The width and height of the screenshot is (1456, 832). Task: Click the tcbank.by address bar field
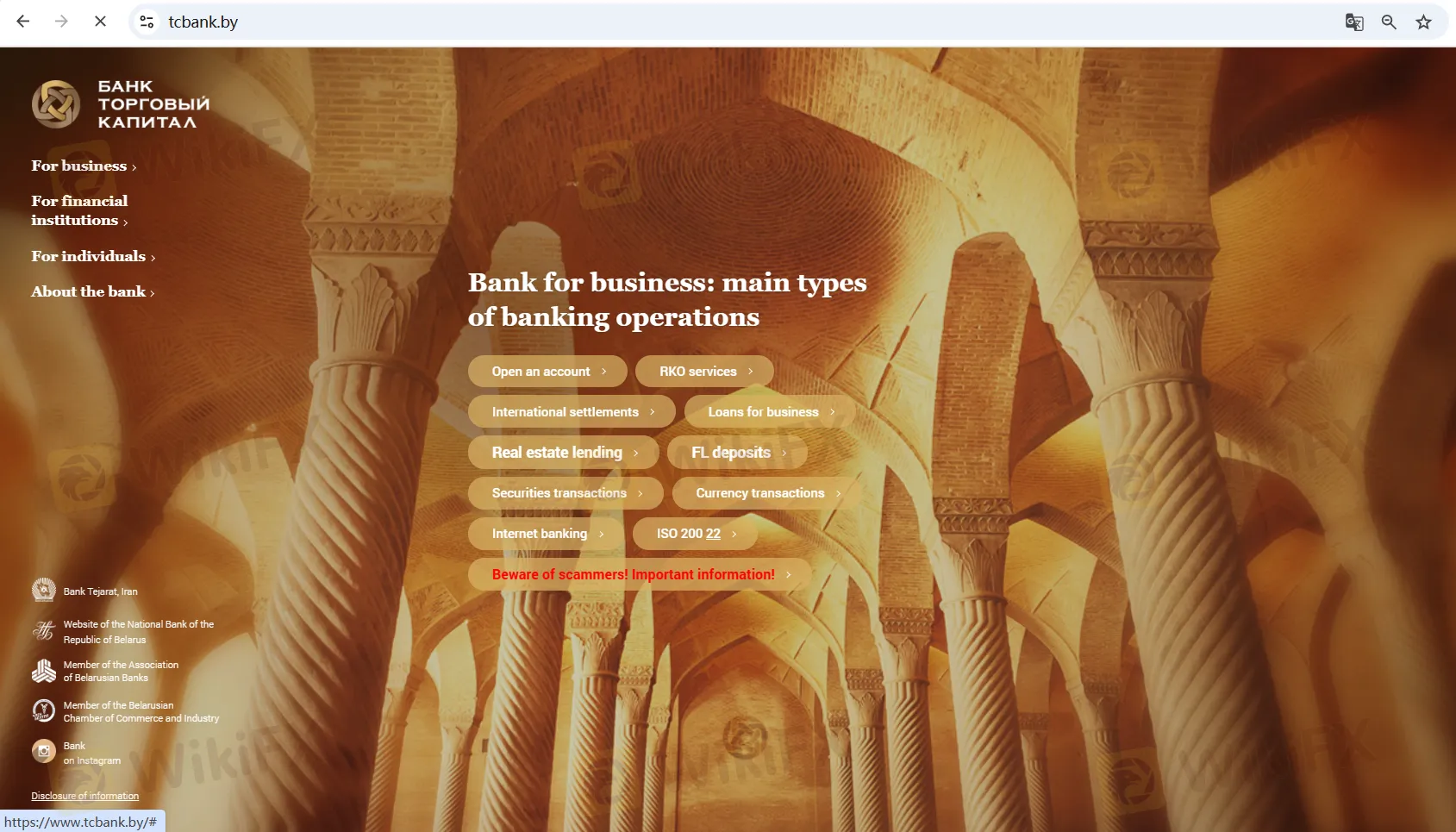tap(741, 22)
